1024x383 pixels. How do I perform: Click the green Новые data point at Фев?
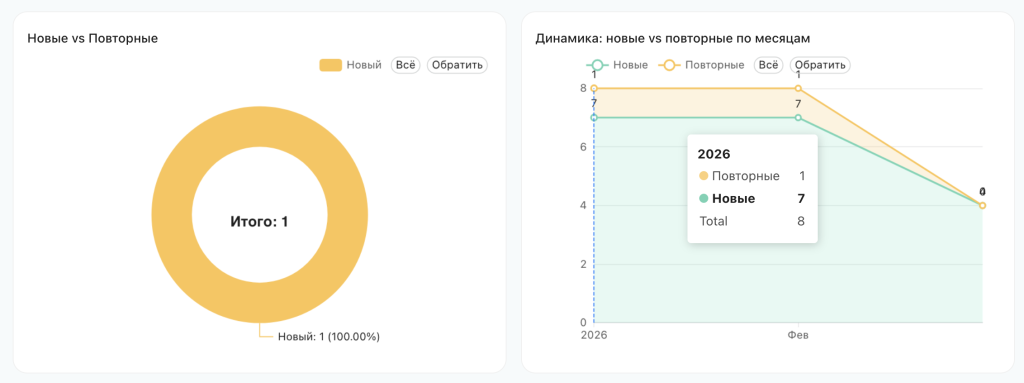[798, 118]
